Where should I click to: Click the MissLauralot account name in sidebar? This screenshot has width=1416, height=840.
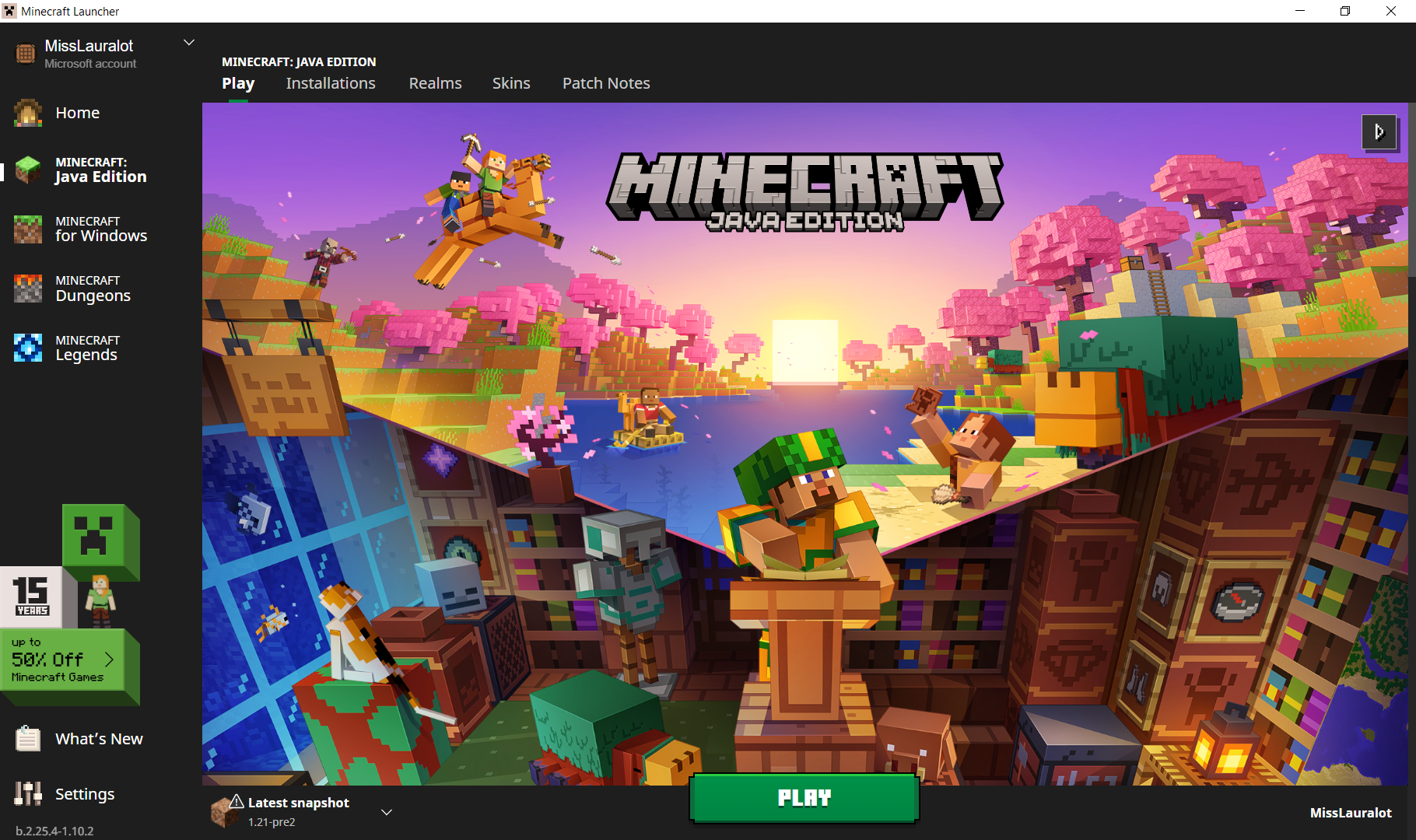[89, 46]
